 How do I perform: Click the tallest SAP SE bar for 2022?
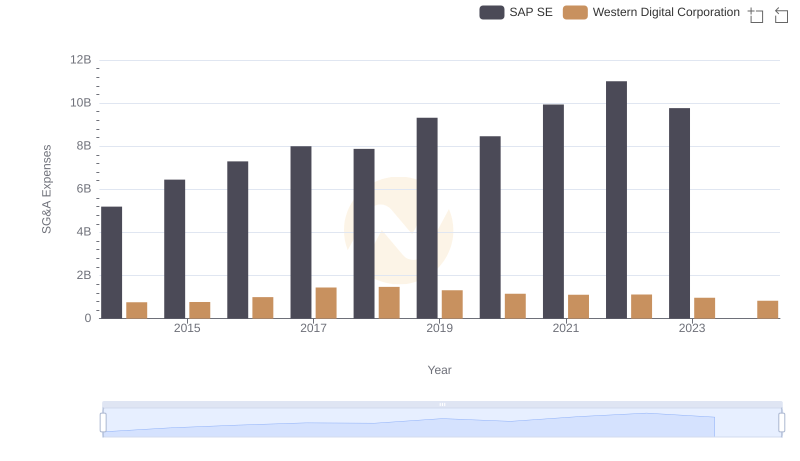click(616, 200)
